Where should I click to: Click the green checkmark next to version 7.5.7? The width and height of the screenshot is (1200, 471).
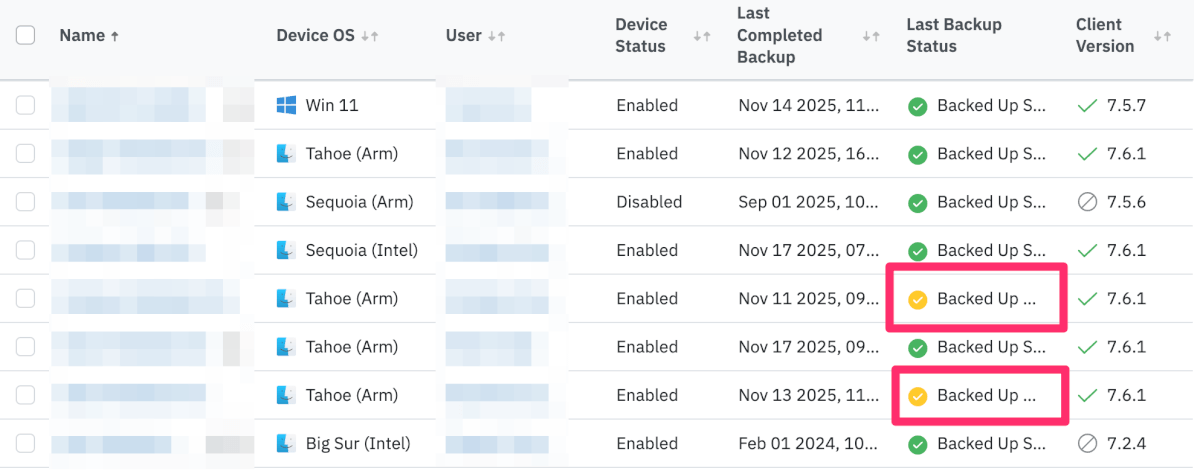(1088, 105)
